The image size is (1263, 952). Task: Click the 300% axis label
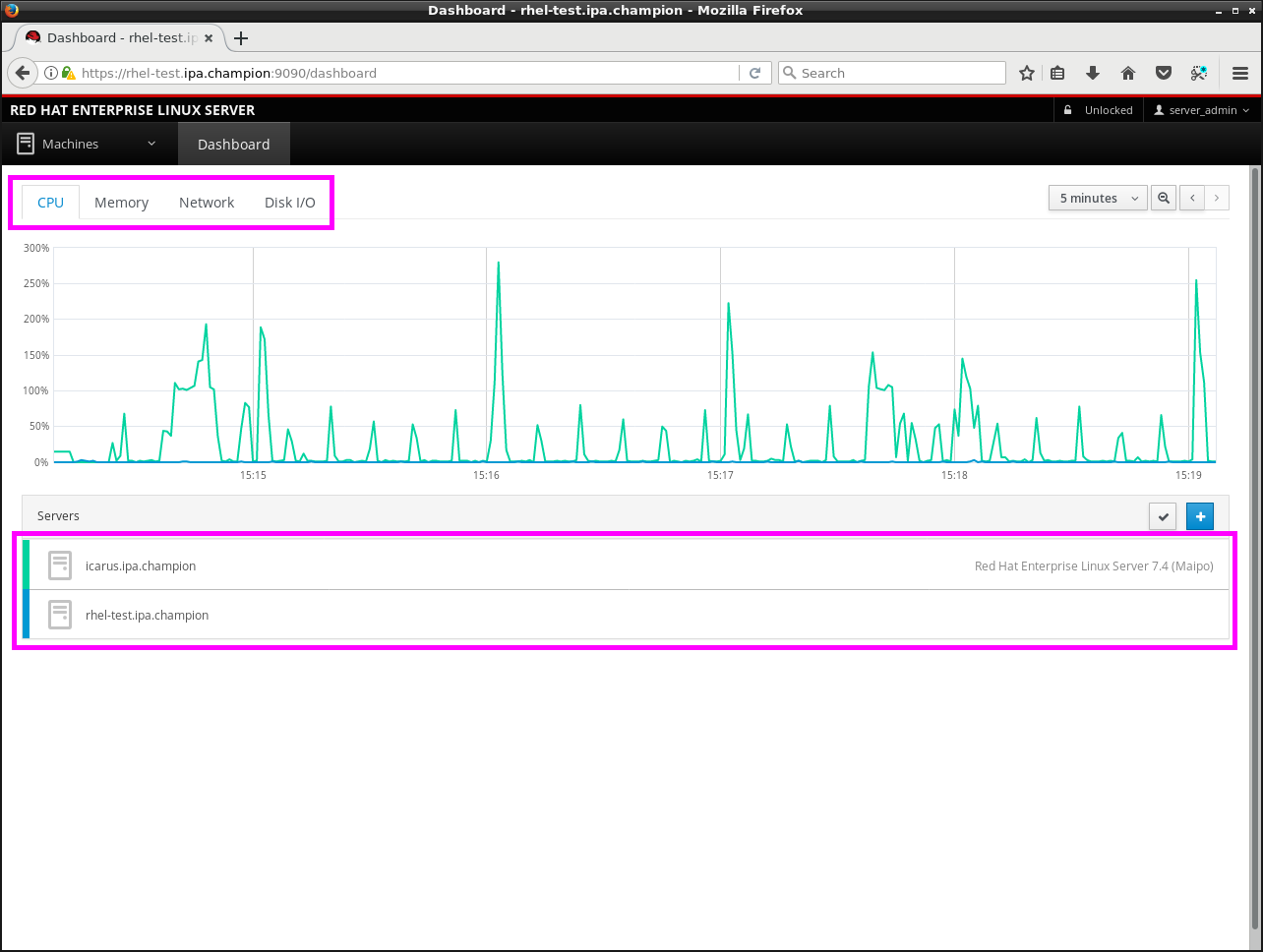point(36,248)
